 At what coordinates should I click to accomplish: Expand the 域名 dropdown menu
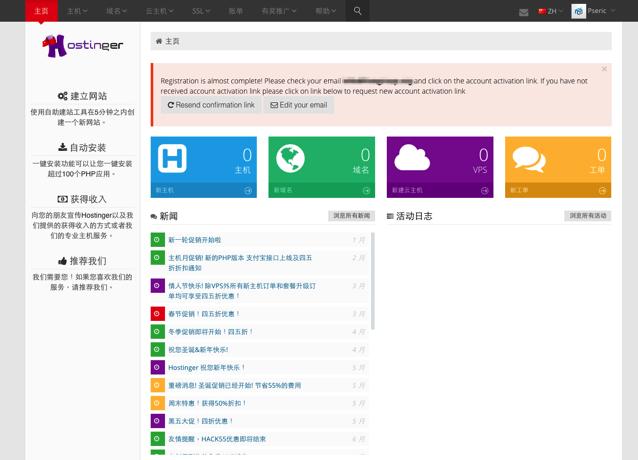(117, 11)
